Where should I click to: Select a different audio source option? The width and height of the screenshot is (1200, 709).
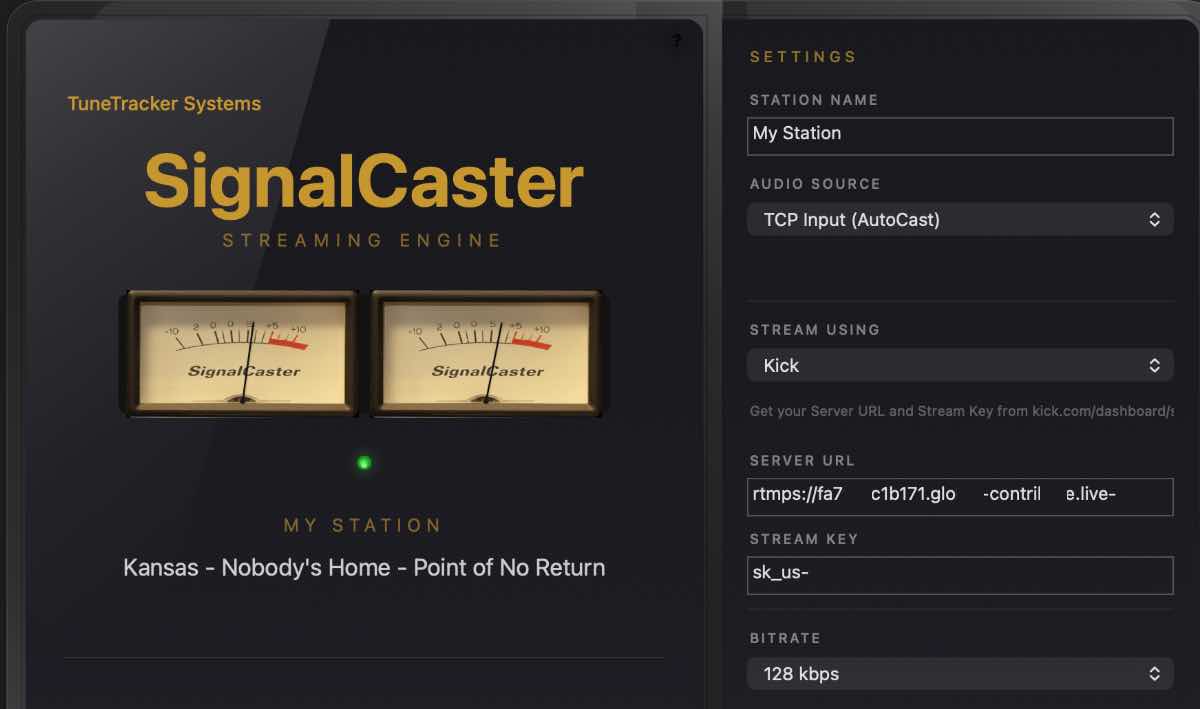tap(959, 219)
